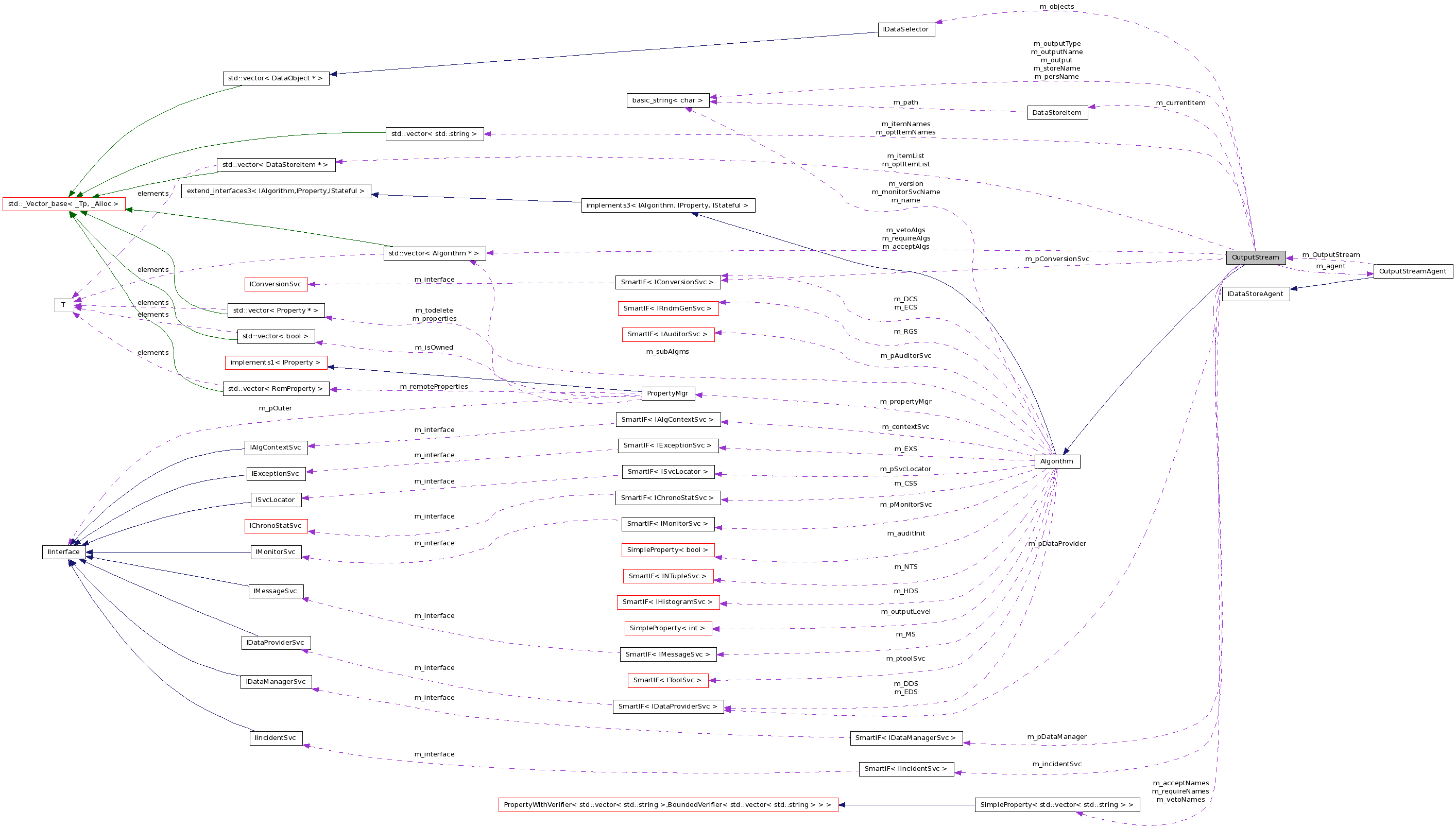1456x828 pixels.
Task: Open the PropertyWithVerifier node at bottom
Action: pyautogui.click(x=667, y=805)
